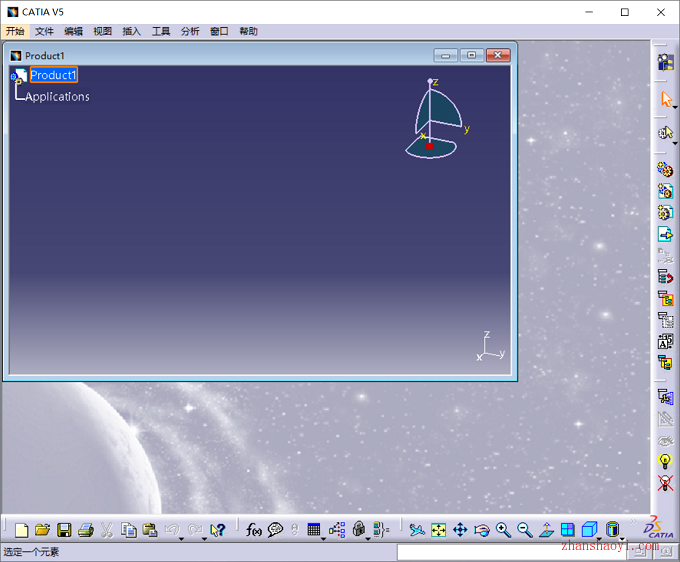Click the 3D compass in viewport

pos(436,119)
